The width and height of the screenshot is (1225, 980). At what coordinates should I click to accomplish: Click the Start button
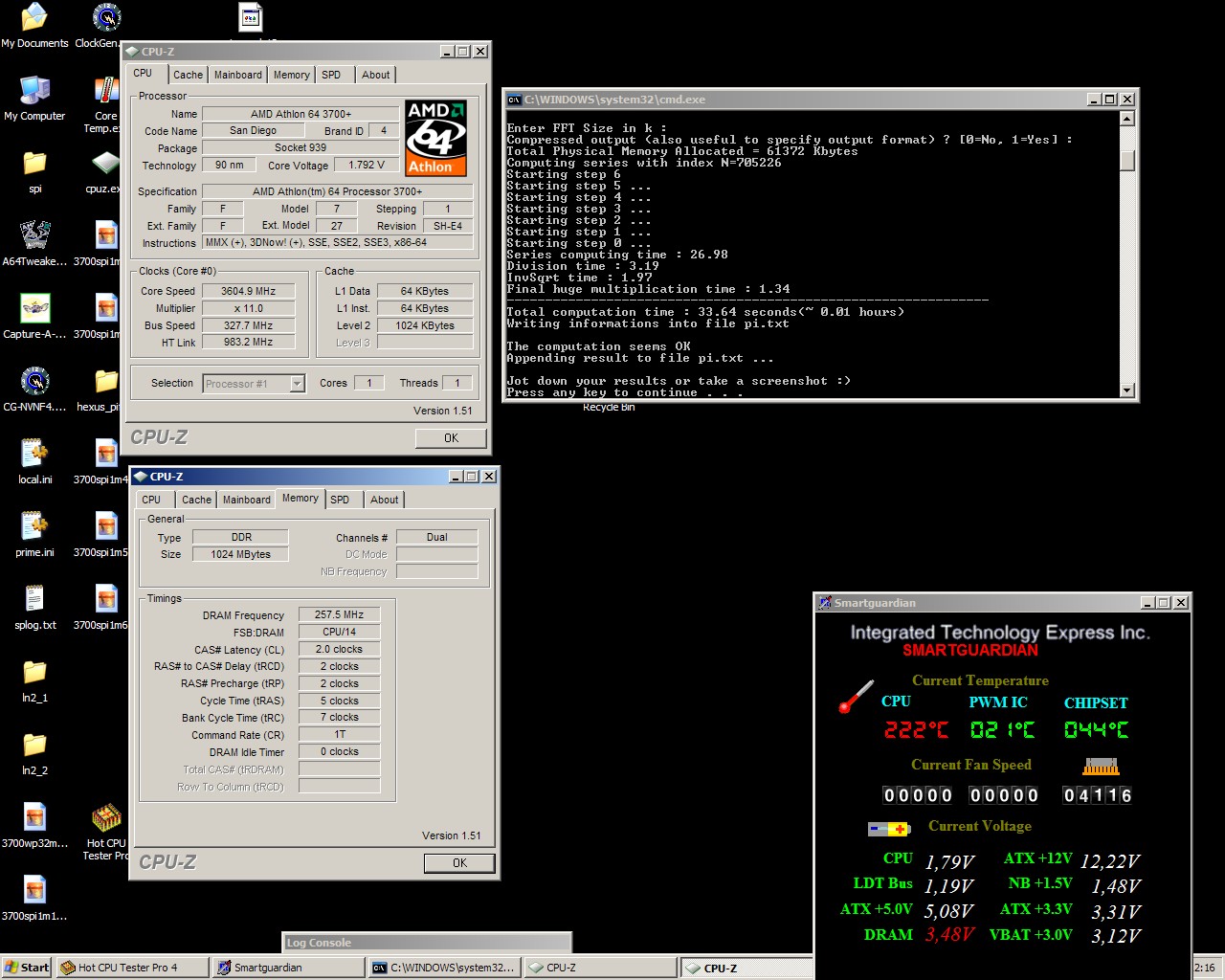27,968
